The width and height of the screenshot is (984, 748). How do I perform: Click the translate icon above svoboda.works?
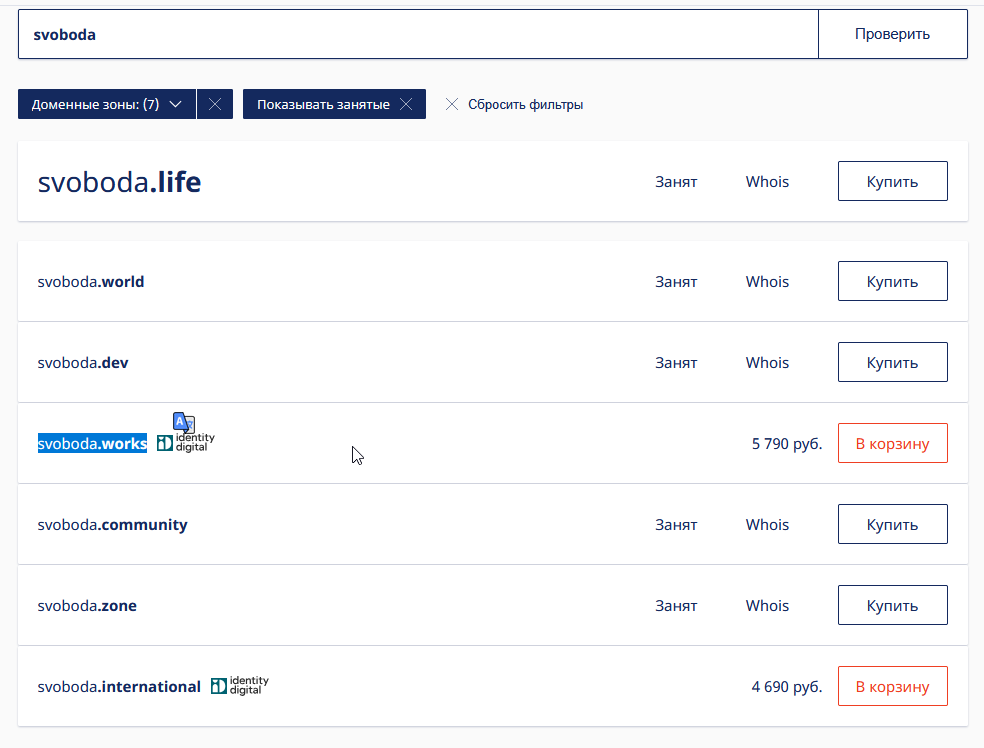183,422
